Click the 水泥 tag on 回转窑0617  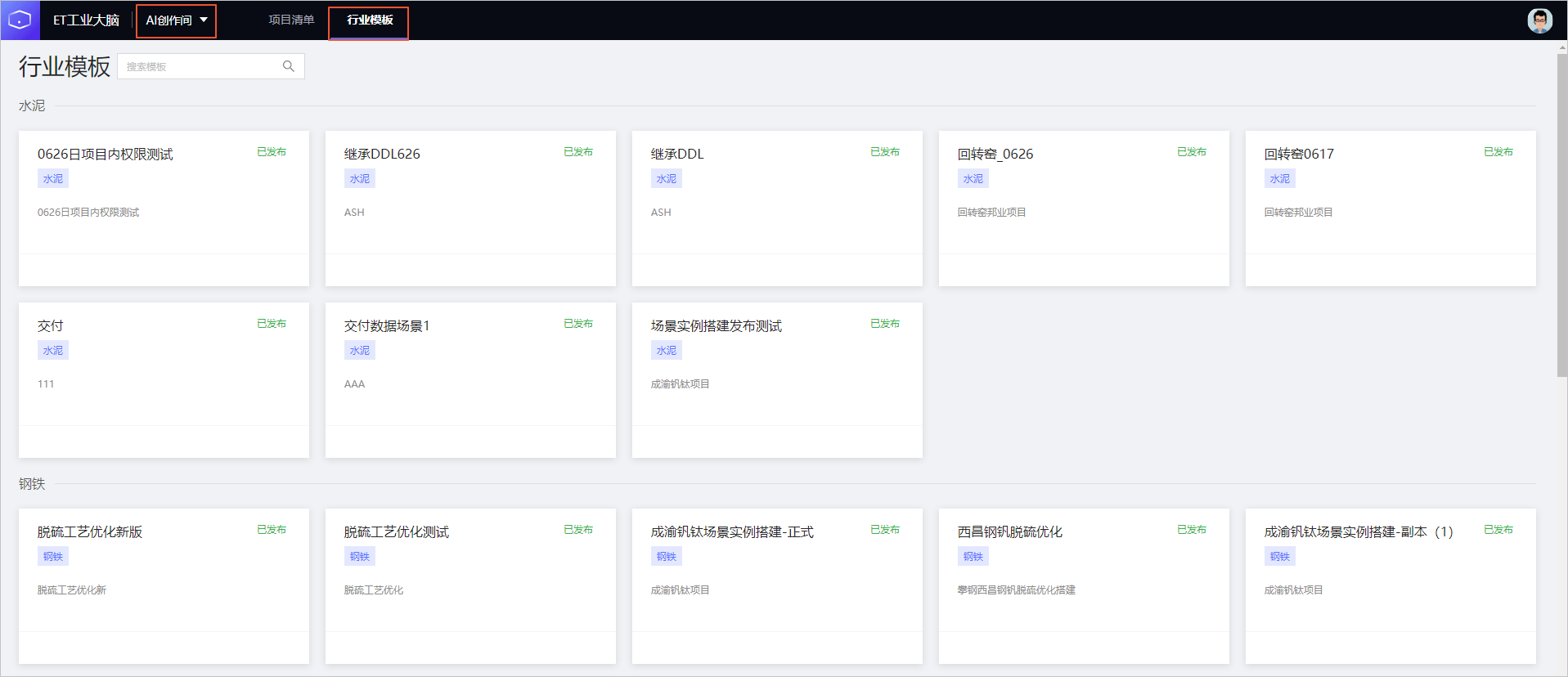tap(1279, 179)
